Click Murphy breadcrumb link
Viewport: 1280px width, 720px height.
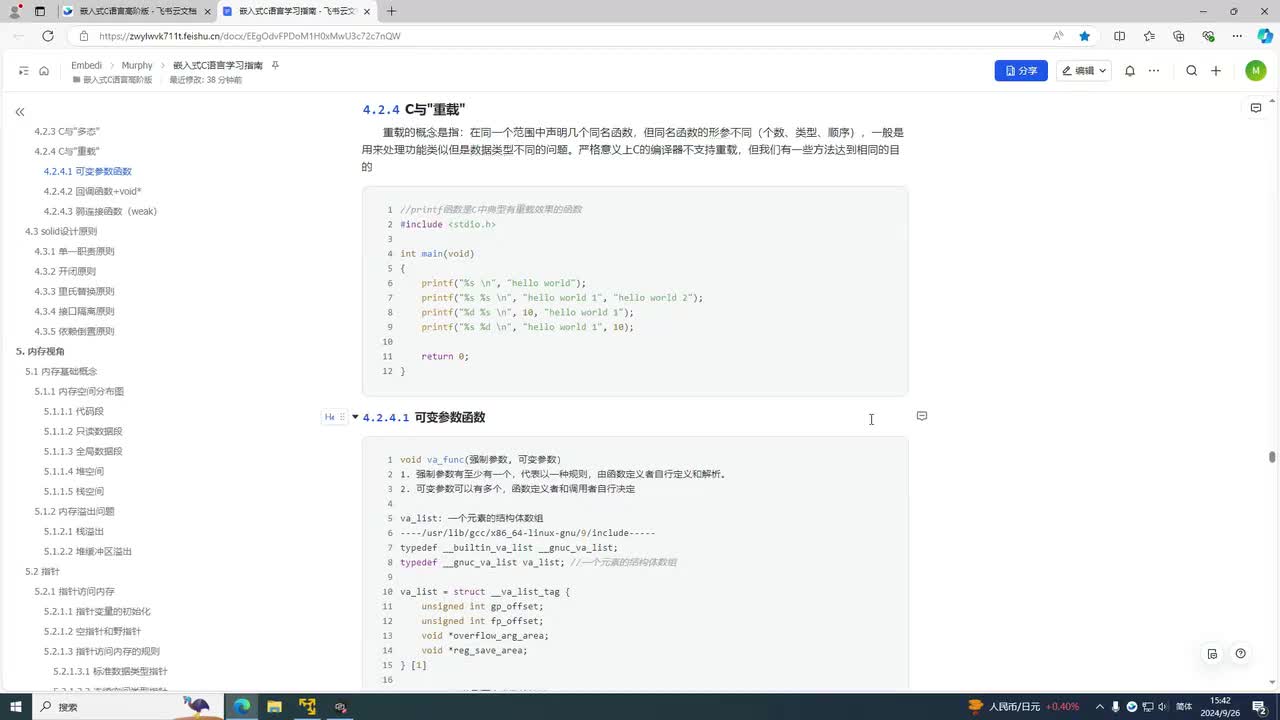(137, 65)
